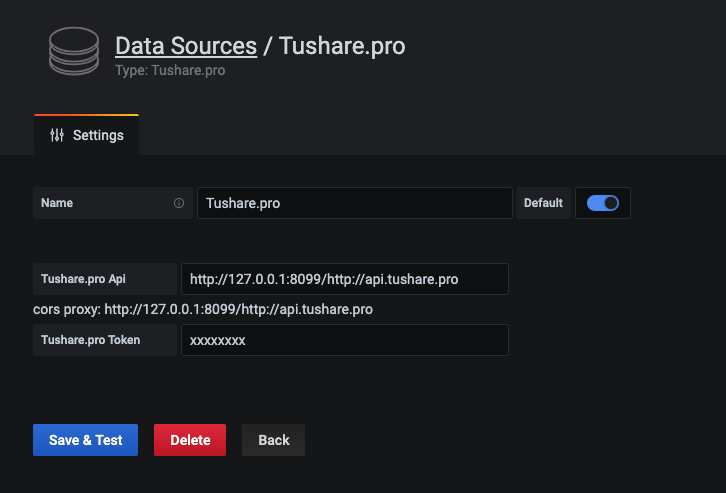The height and width of the screenshot is (493, 726).
Task: Click the red Delete button
Action: pos(190,440)
